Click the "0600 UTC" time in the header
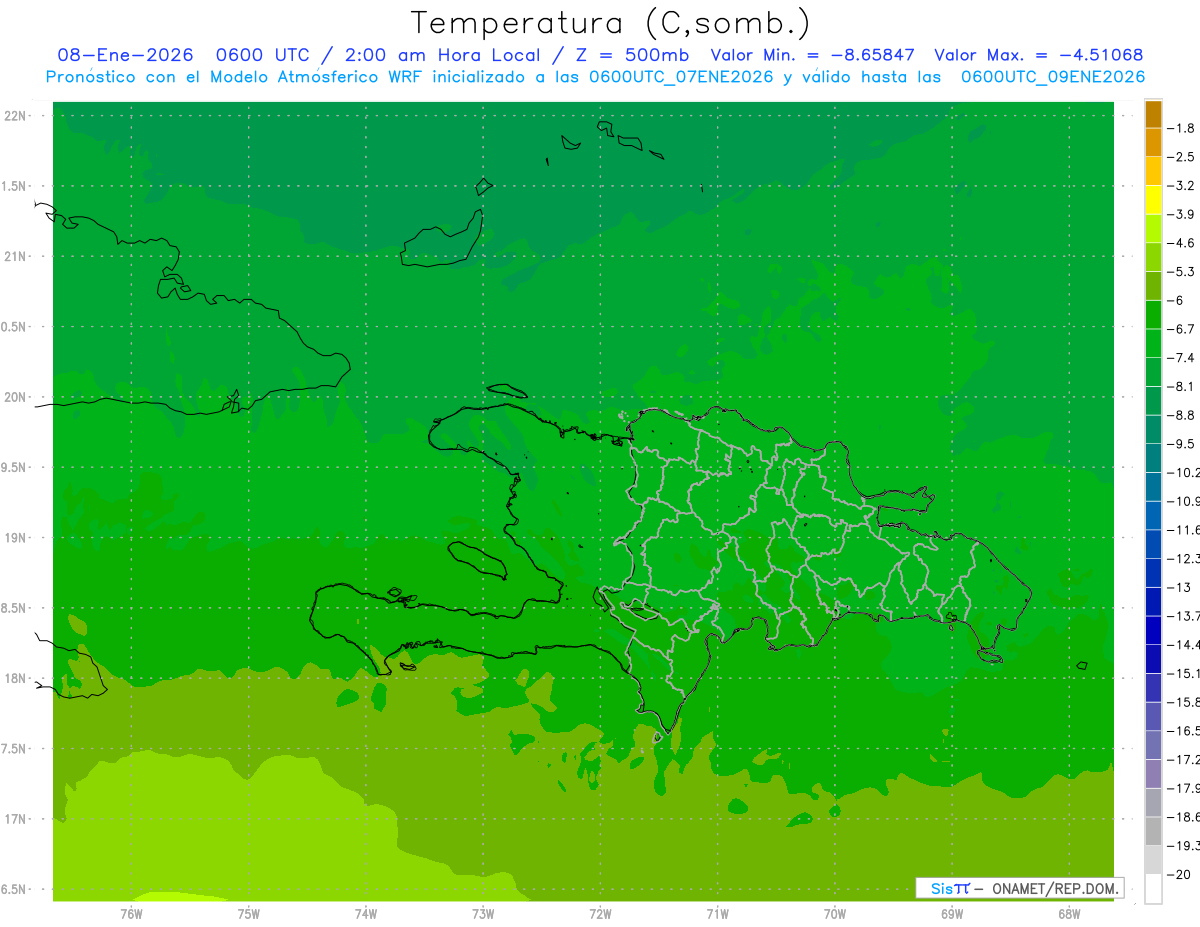Screen dimensions: 1200x927 point(263,56)
